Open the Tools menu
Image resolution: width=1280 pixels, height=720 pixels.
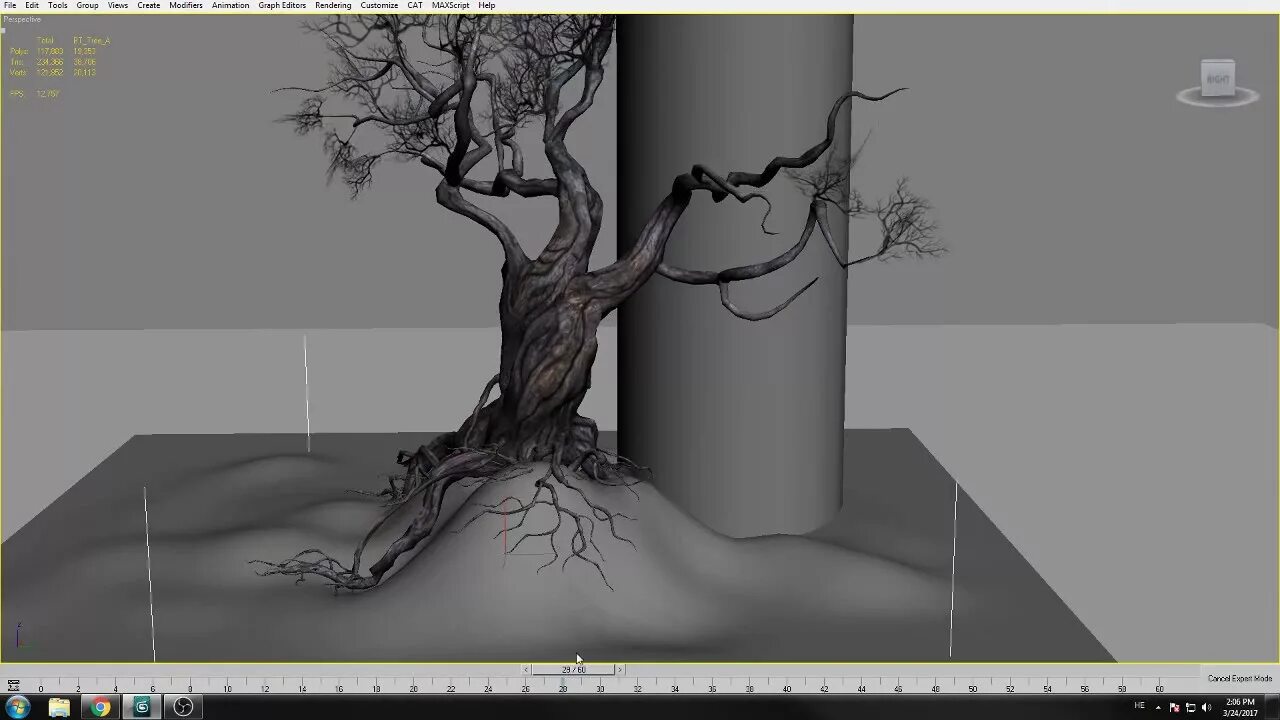click(x=58, y=6)
